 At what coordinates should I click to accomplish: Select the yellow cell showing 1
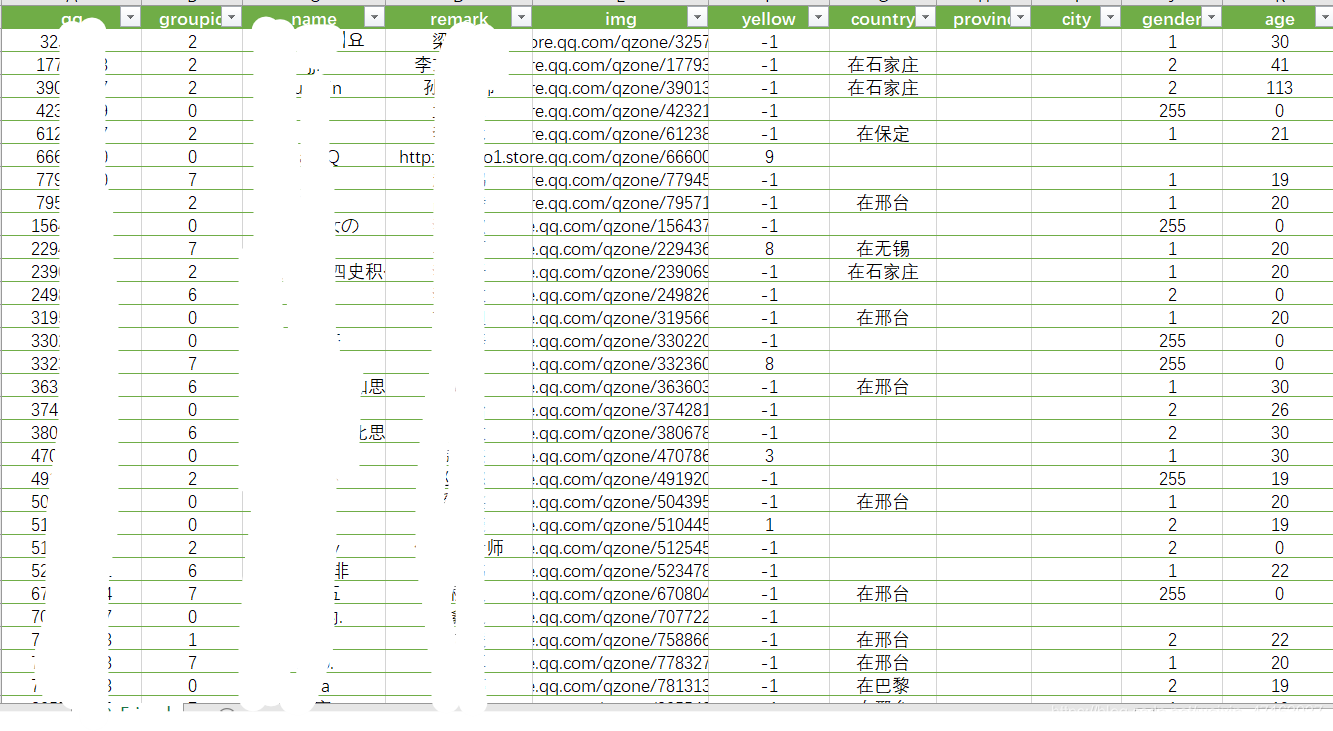[769, 525]
